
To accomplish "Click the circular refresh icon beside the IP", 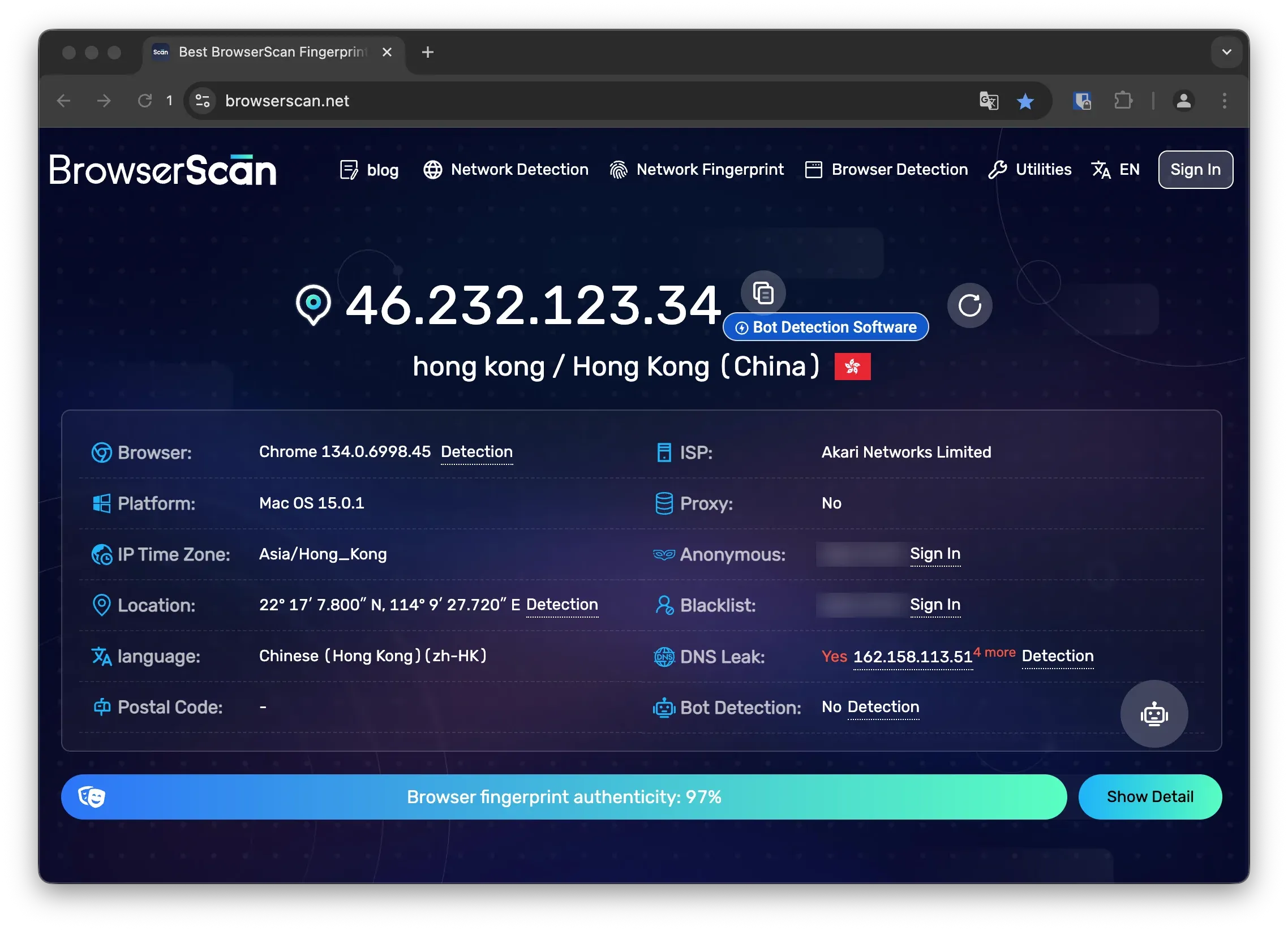I will pyautogui.click(x=969, y=305).
